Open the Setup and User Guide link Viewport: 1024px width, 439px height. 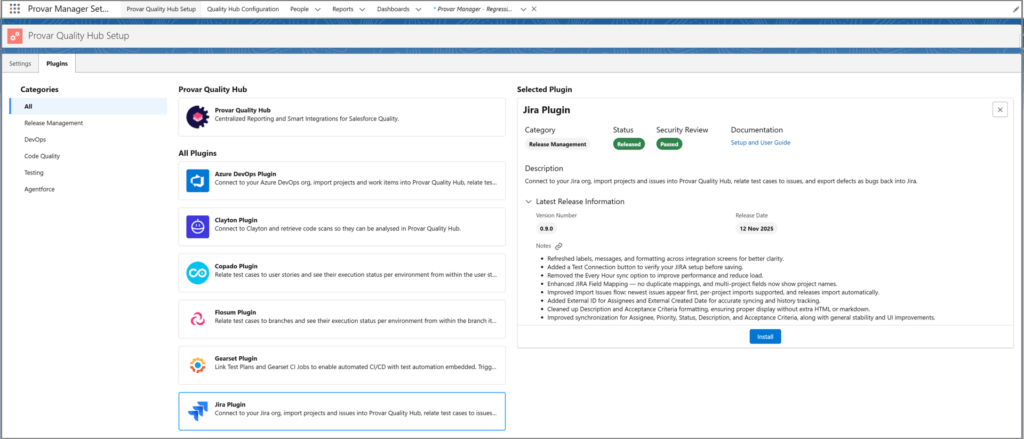(760, 143)
